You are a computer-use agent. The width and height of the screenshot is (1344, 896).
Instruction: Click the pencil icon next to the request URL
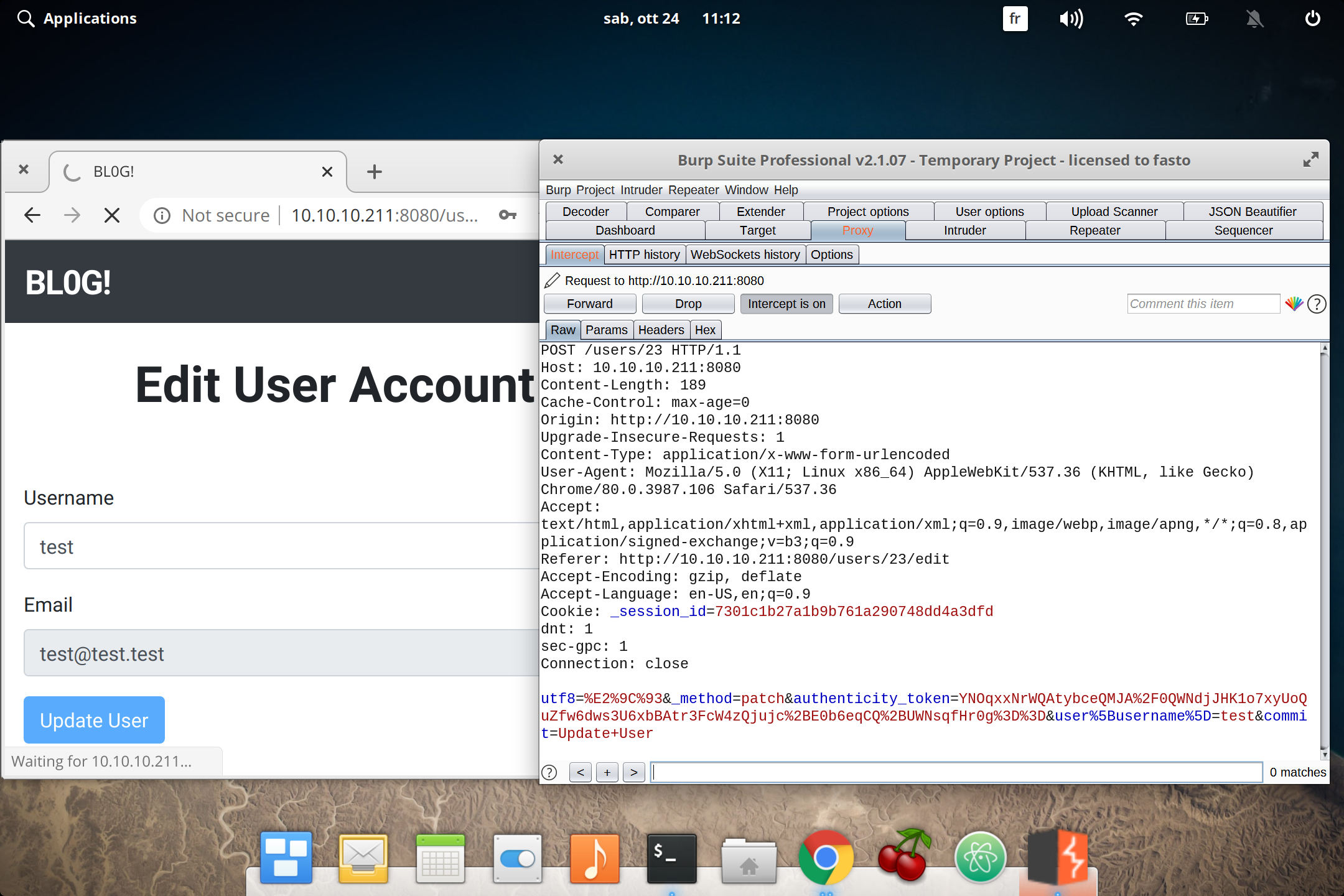tap(551, 281)
